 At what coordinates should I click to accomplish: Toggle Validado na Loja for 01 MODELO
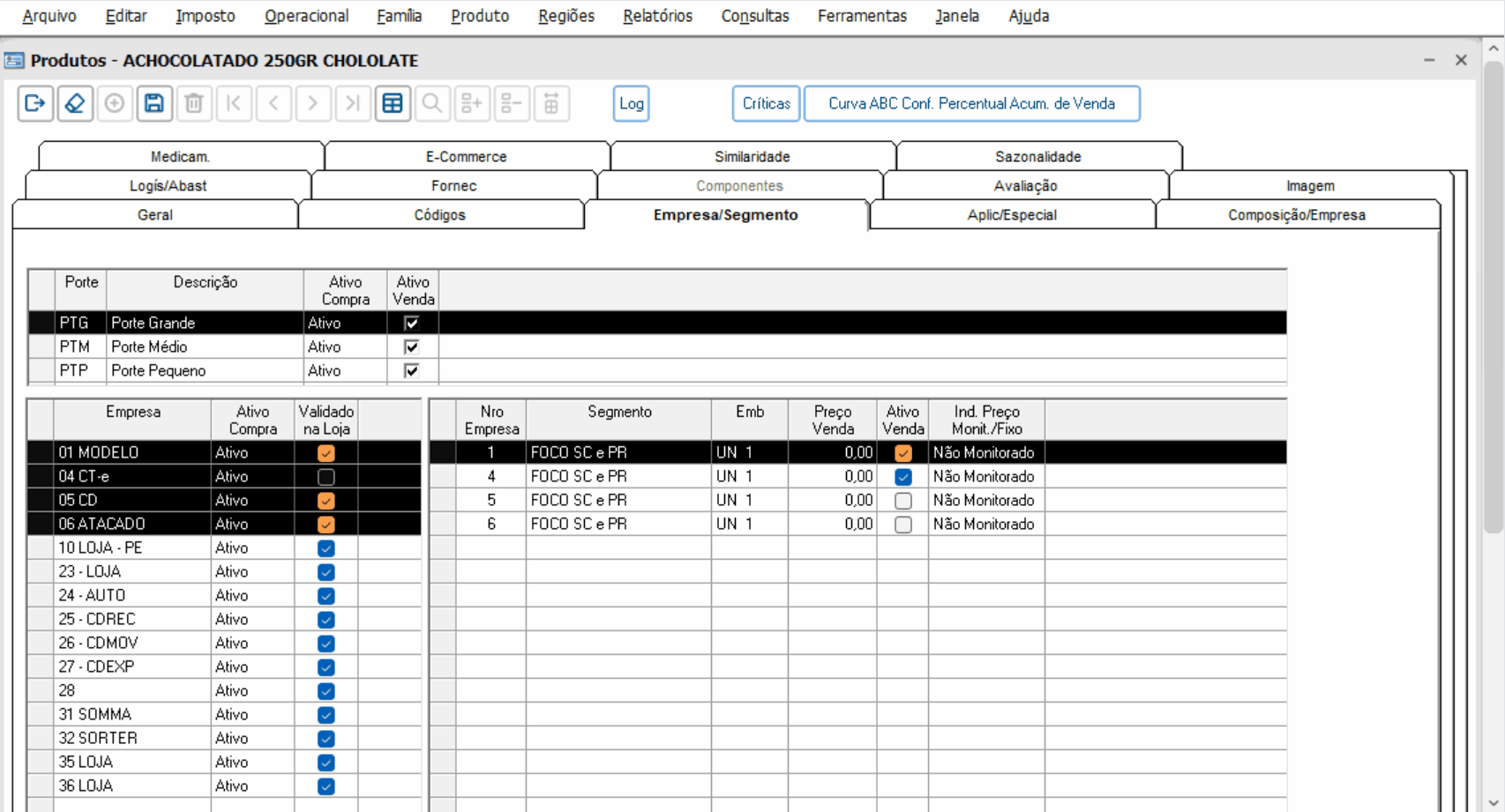326,453
